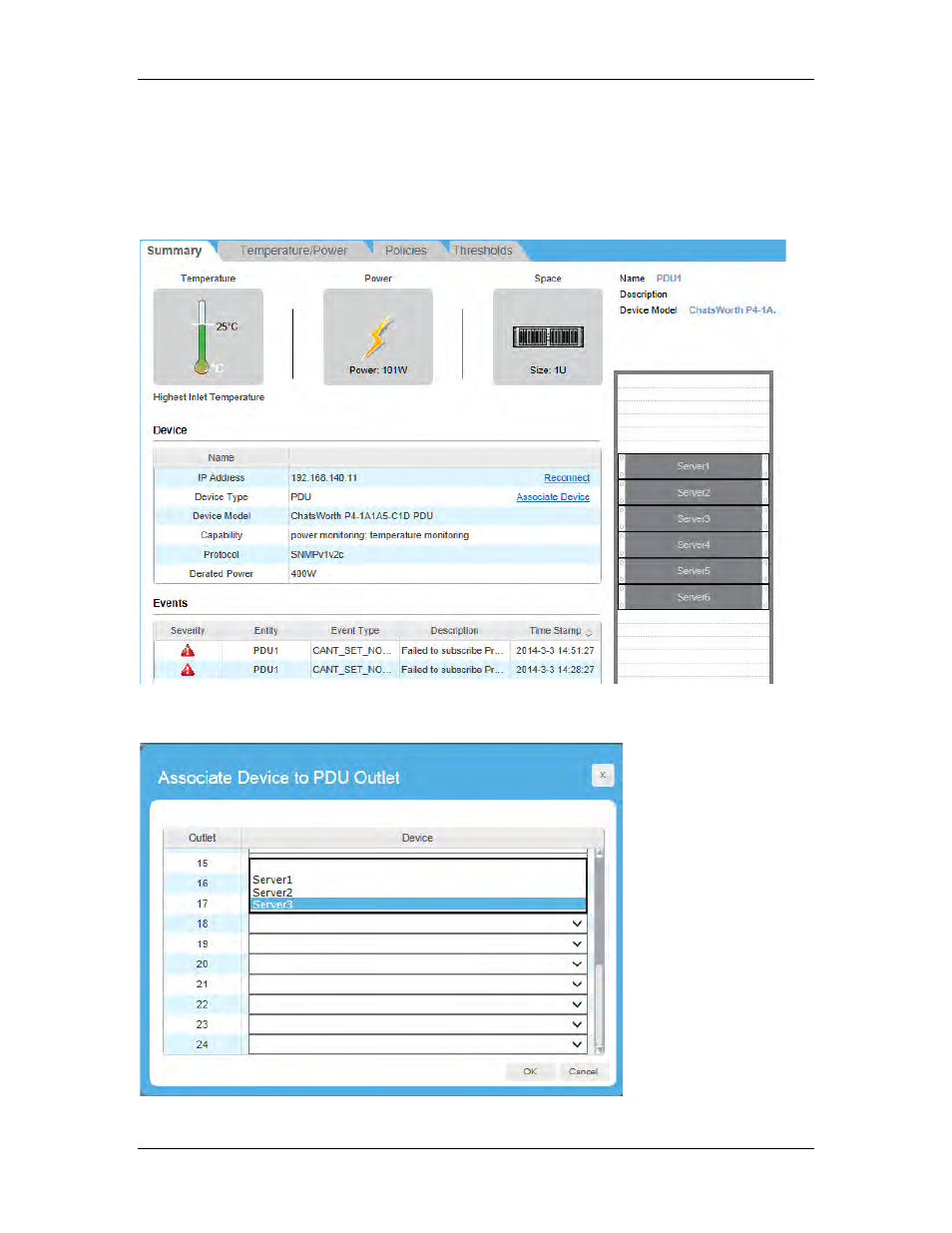Click the Device column header in dialog
This screenshot has height=1233, width=952.
point(417,838)
